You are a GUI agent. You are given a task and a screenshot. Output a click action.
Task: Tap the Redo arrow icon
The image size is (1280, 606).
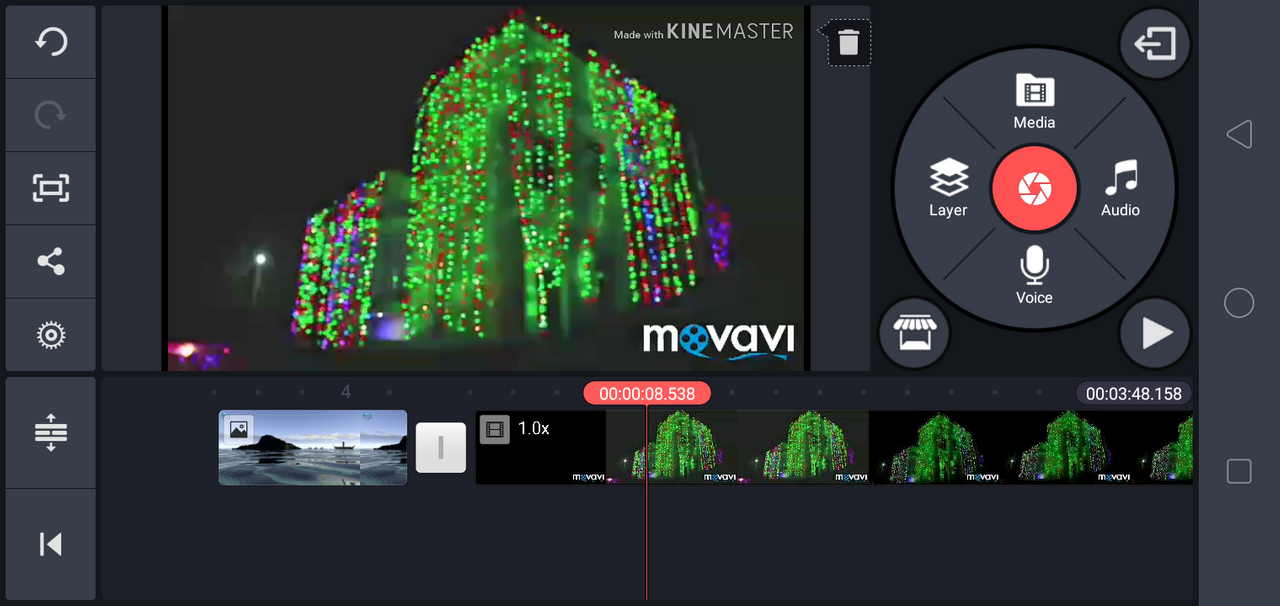[x=51, y=115]
